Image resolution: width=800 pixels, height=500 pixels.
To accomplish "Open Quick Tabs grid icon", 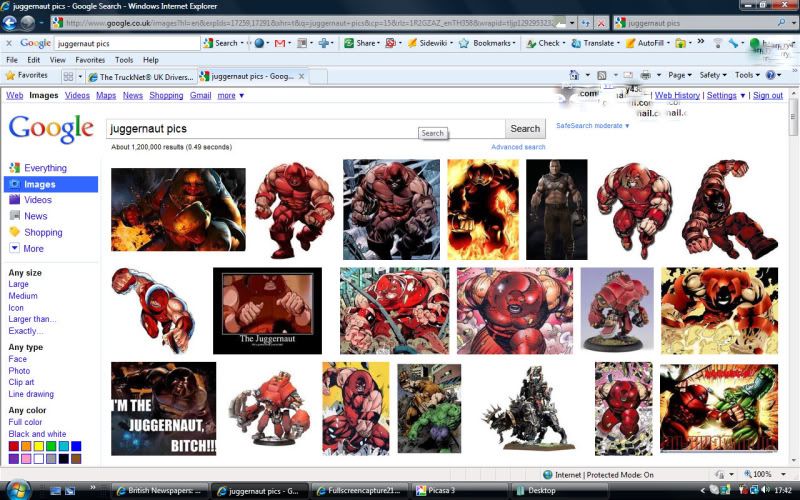I will pos(68,77).
